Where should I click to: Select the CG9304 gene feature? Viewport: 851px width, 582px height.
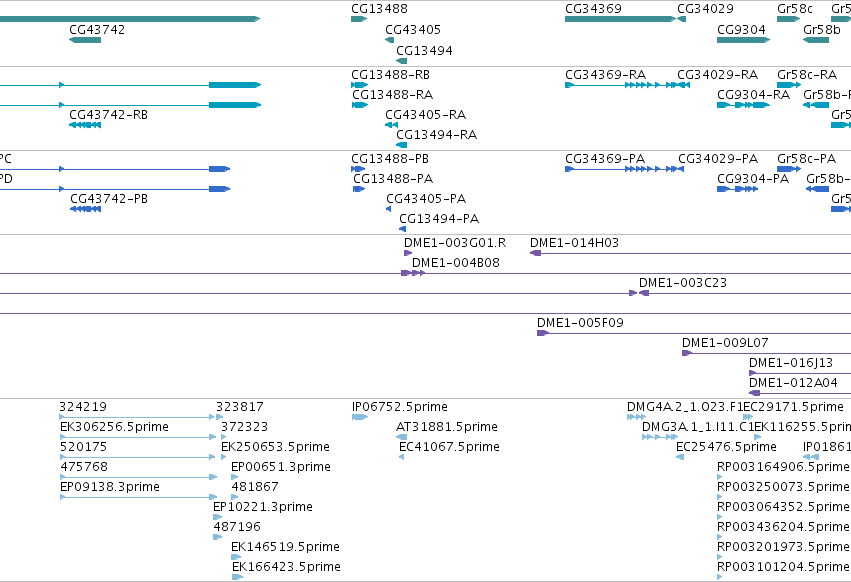(x=743, y=40)
